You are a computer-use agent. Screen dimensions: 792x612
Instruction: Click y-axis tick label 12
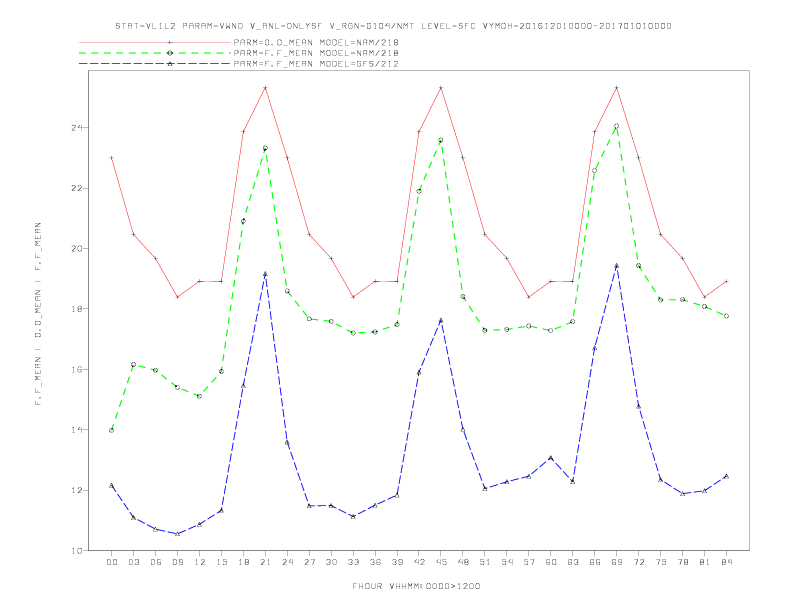[77, 490]
